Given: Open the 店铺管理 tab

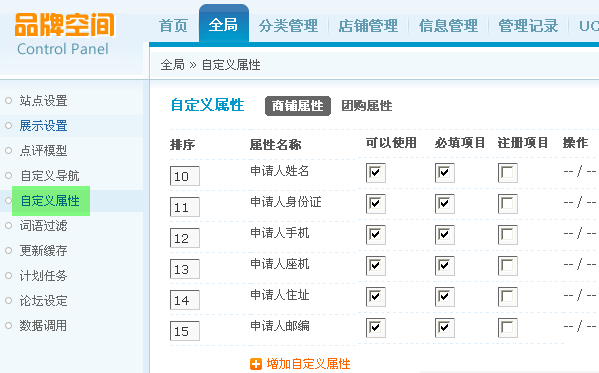Looking at the screenshot, I should click(x=368, y=26).
